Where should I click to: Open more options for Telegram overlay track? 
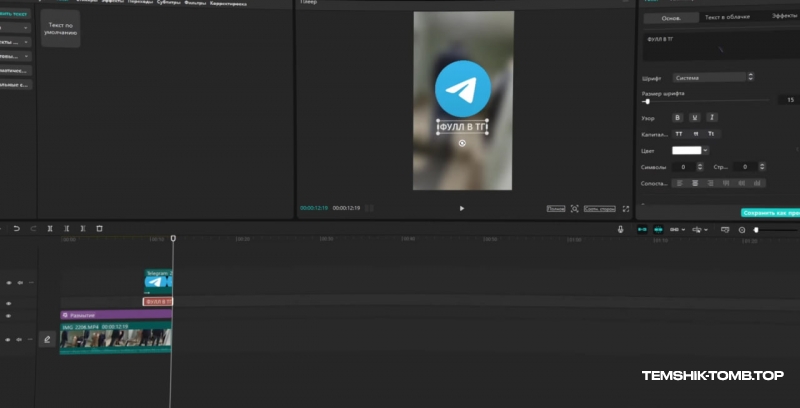(x=31, y=283)
